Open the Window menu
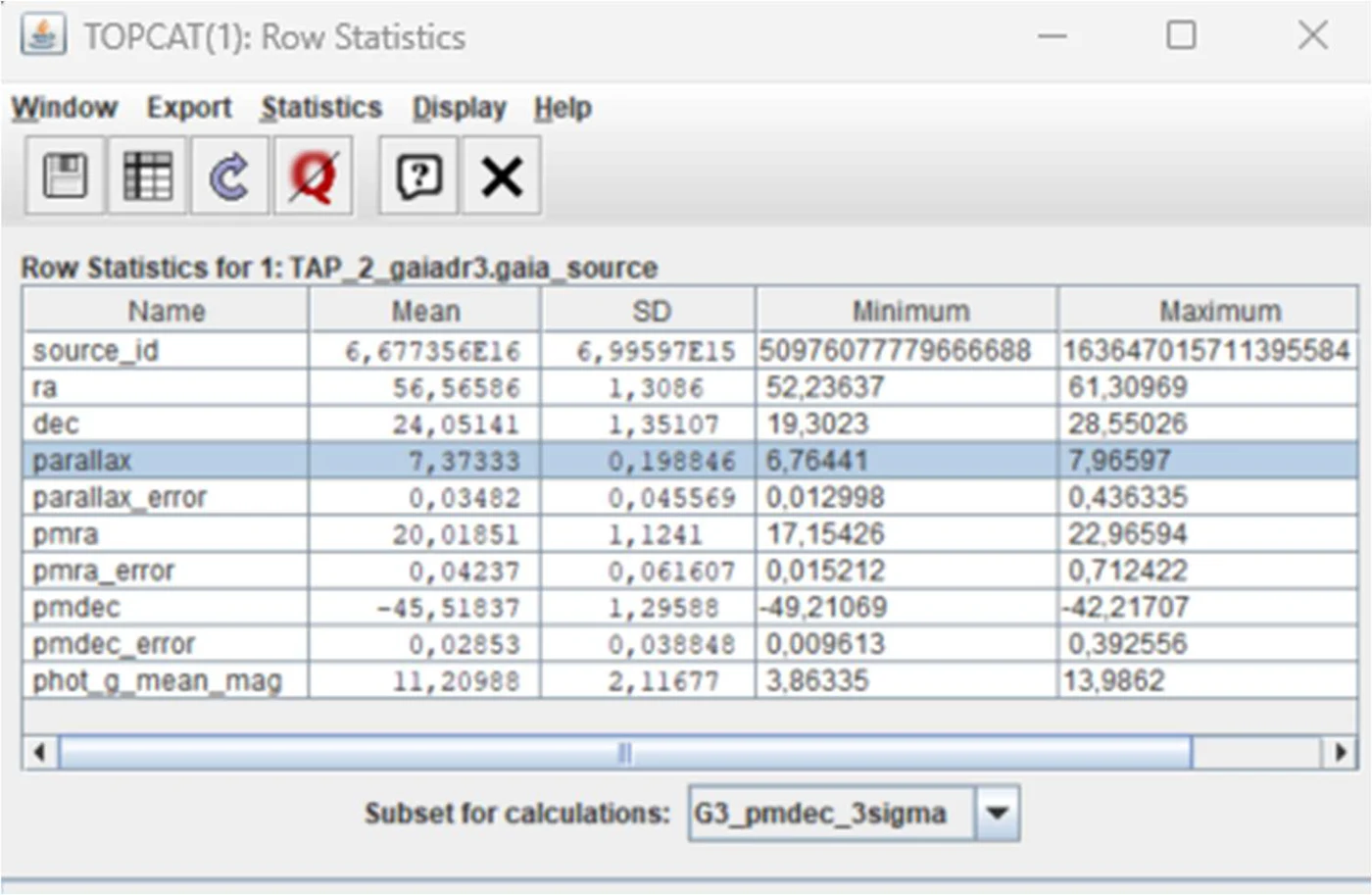 click(65, 107)
